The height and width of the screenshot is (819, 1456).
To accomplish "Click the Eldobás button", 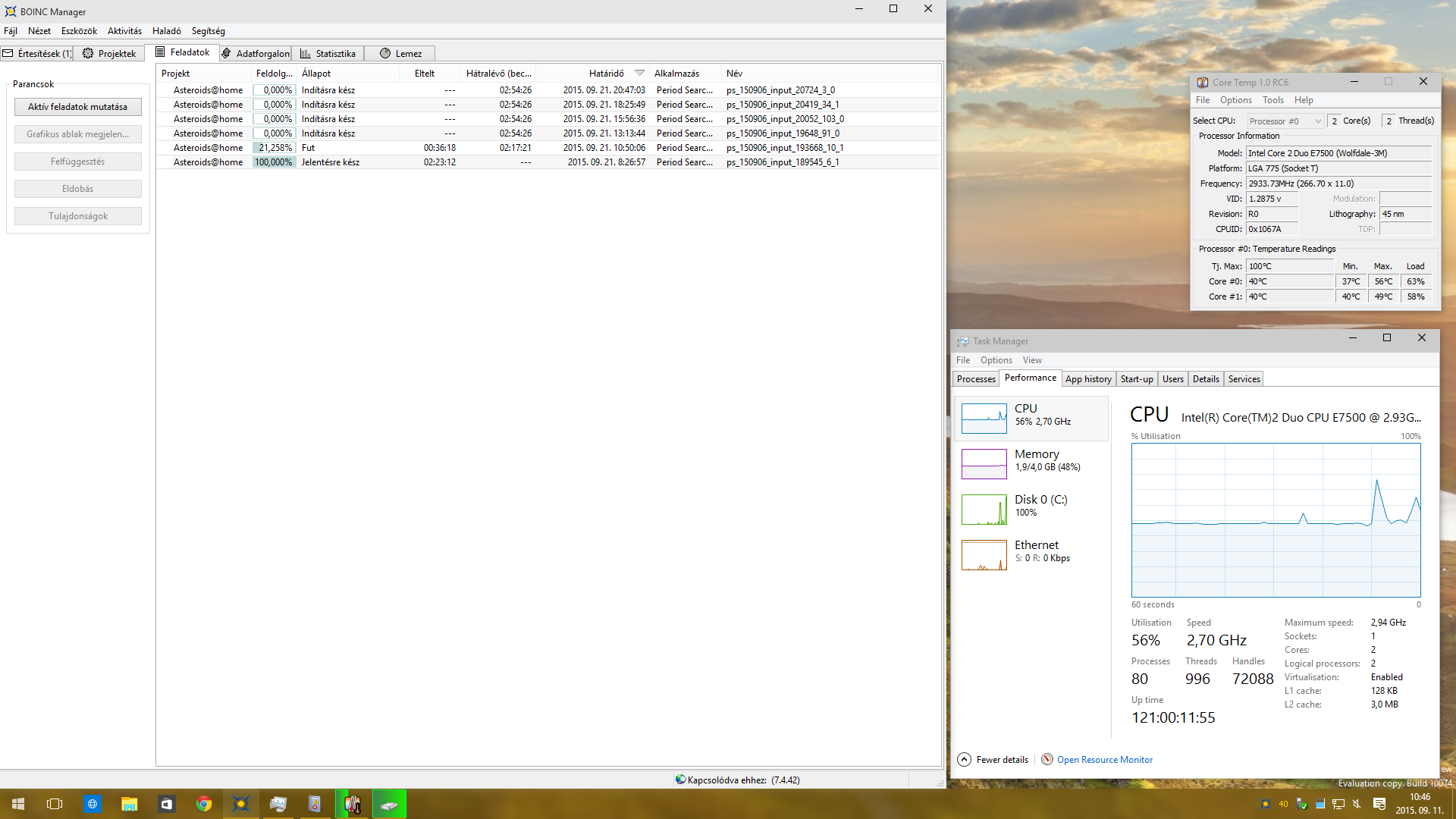I will [78, 189].
